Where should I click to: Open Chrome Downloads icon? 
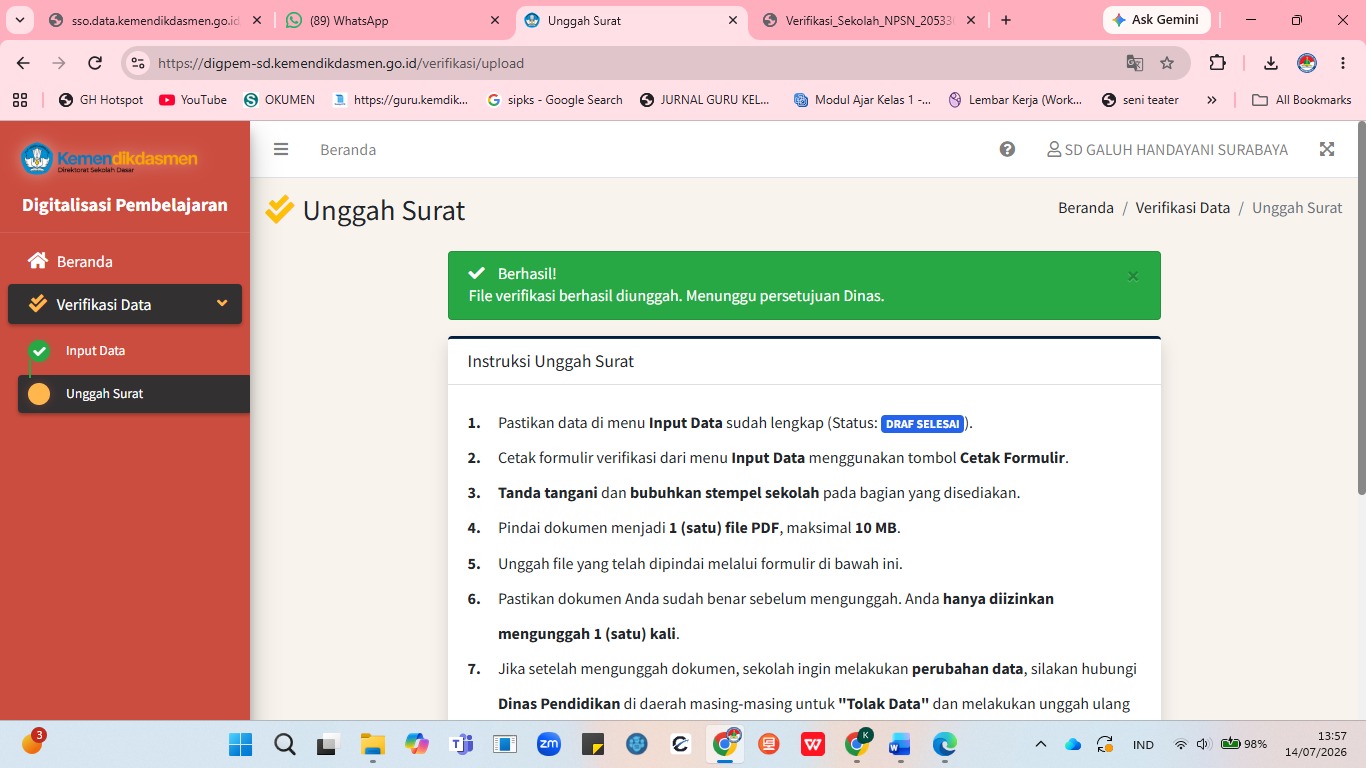pyautogui.click(x=1271, y=63)
